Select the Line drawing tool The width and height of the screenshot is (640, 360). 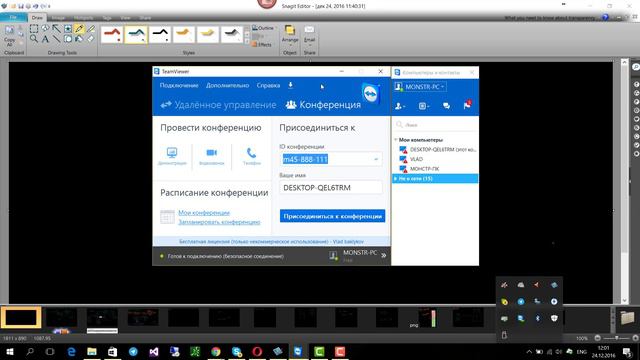56,39
